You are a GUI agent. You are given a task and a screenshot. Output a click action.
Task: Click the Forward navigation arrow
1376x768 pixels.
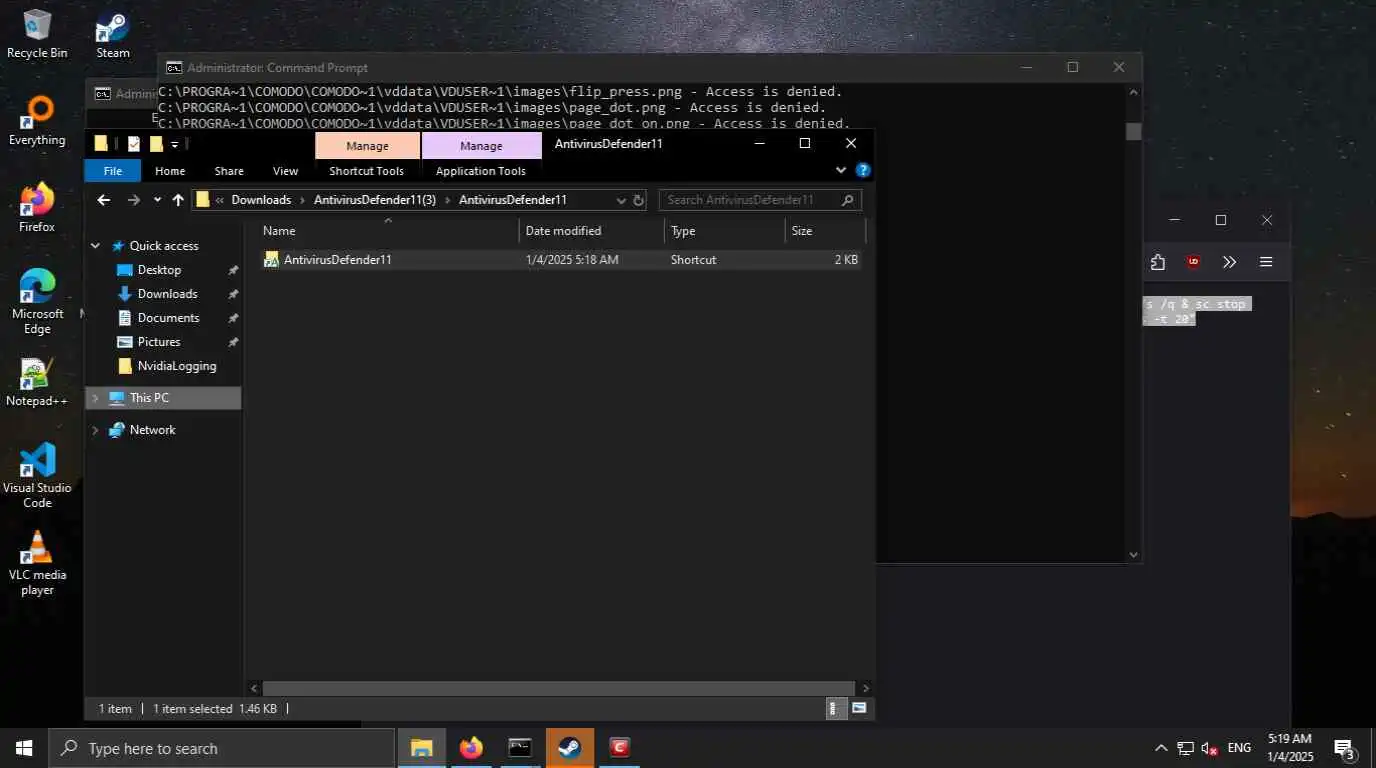134,200
